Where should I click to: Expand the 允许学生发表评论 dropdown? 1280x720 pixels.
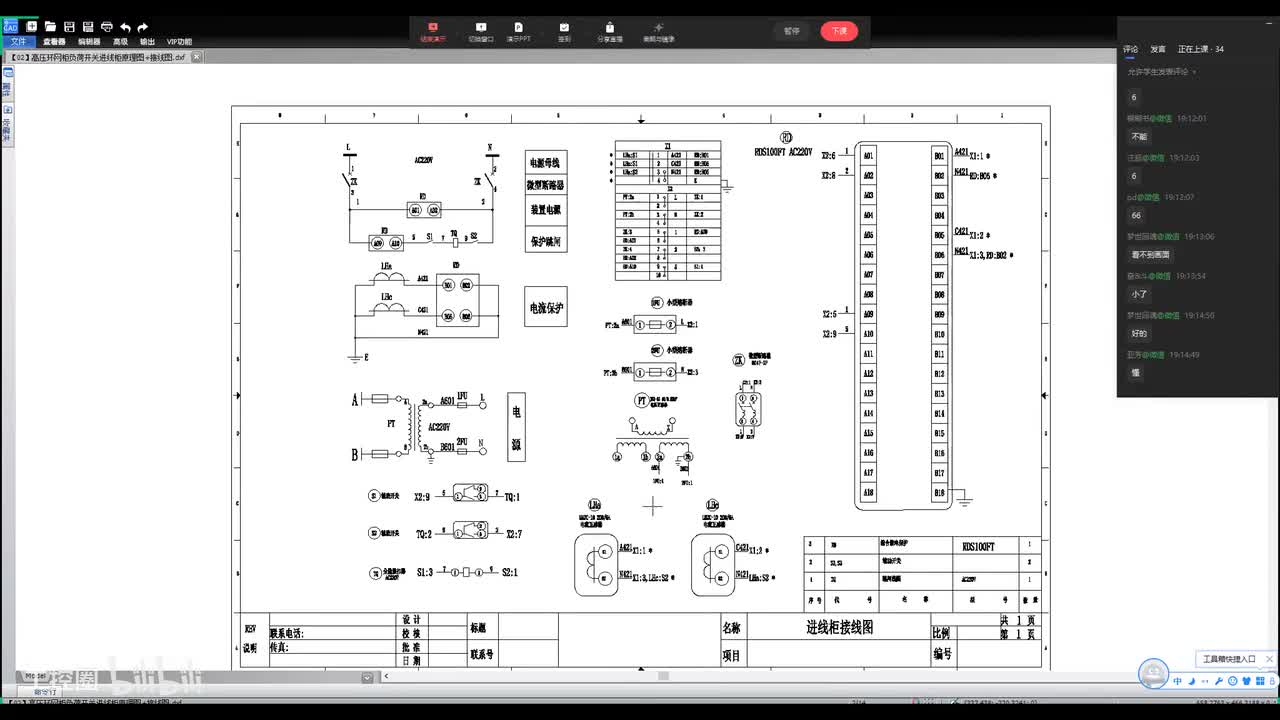pyautogui.click(x=1162, y=72)
